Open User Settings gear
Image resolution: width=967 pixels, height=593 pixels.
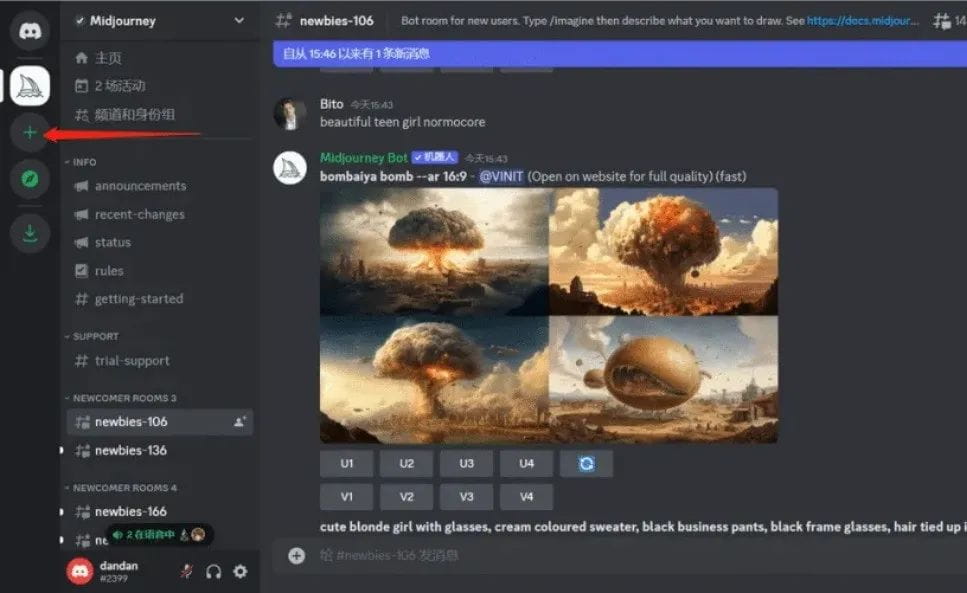[241, 571]
